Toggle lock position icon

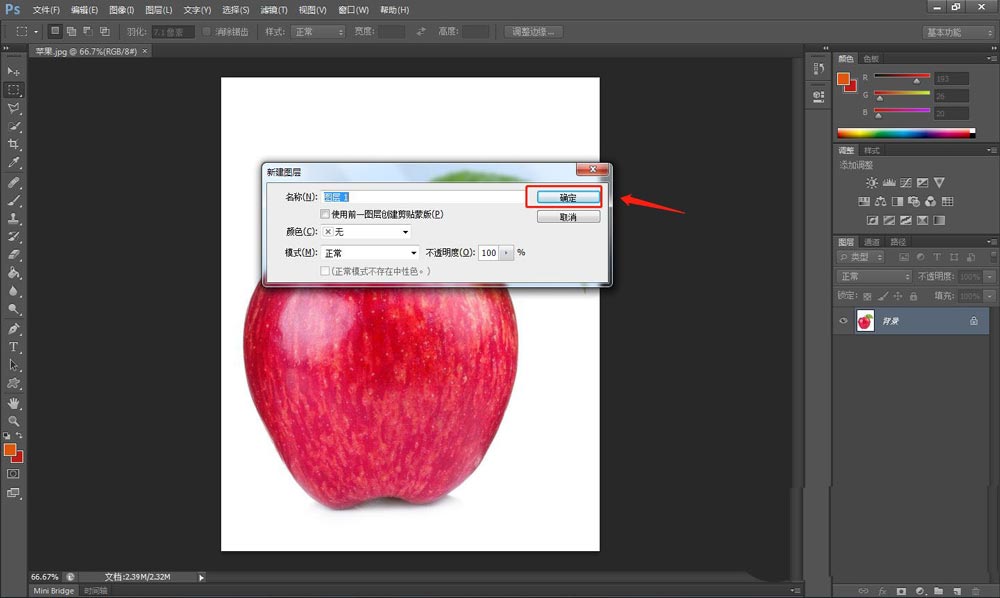click(898, 296)
